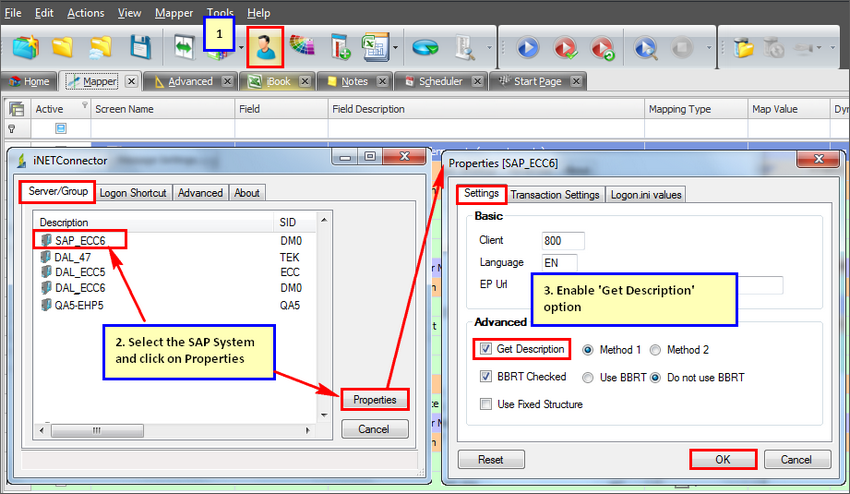
Task: Click the Excel spreadsheet toolbar icon
Action: pyautogui.click(x=375, y=47)
